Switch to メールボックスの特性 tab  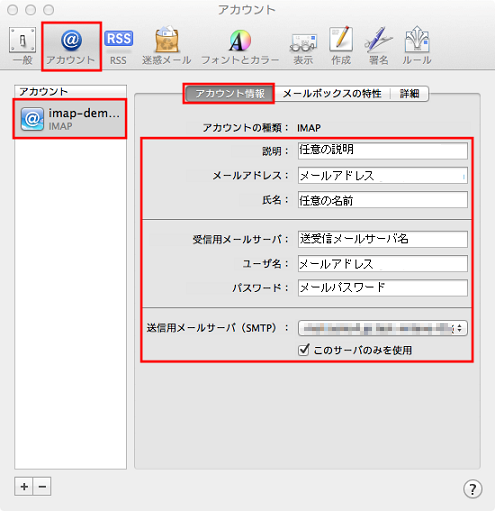[x=332, y=93]
